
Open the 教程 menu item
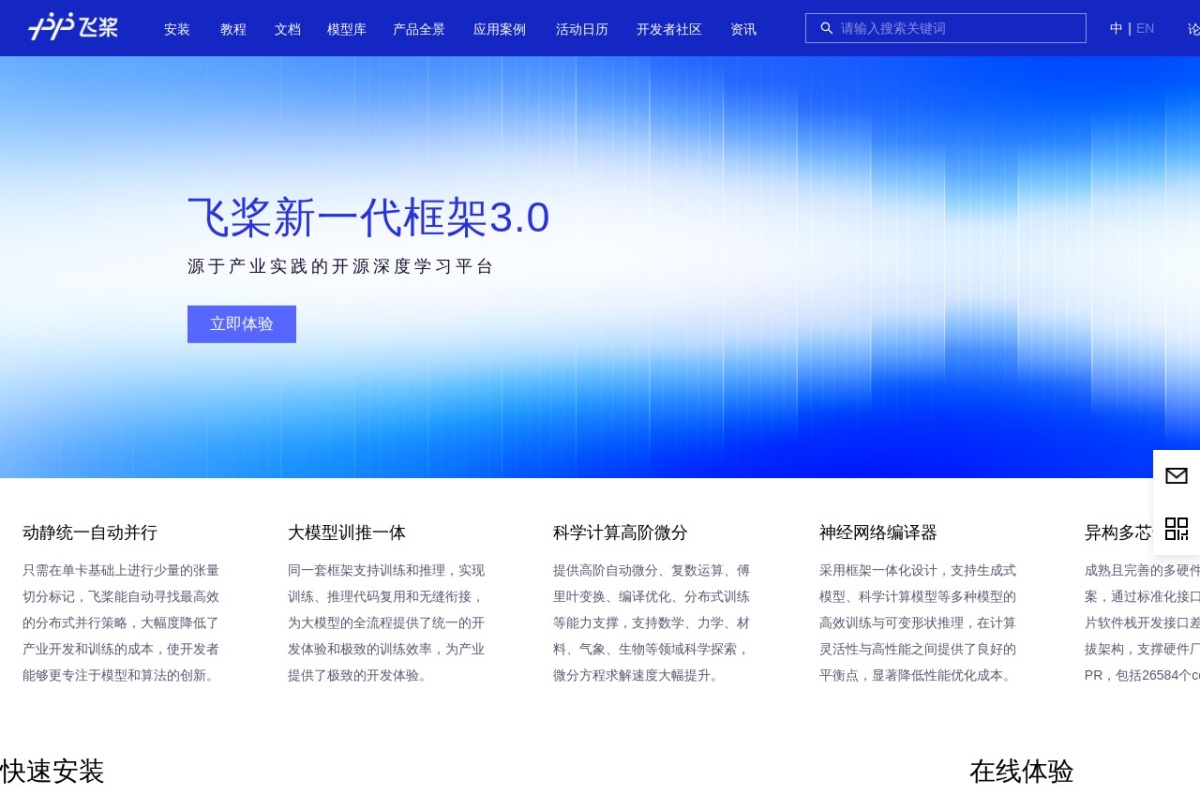[233, 29]
